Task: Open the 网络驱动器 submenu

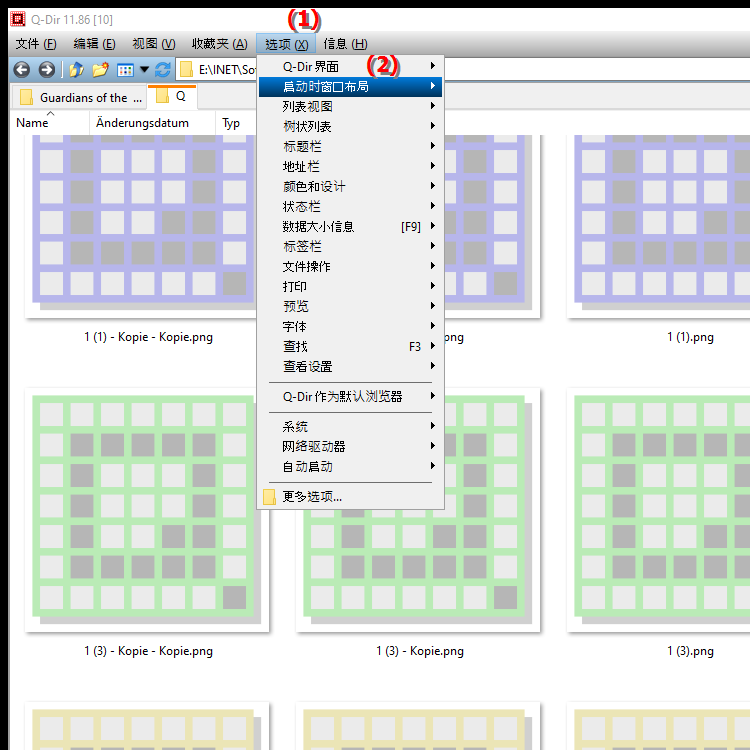Action: coord(350,446)
